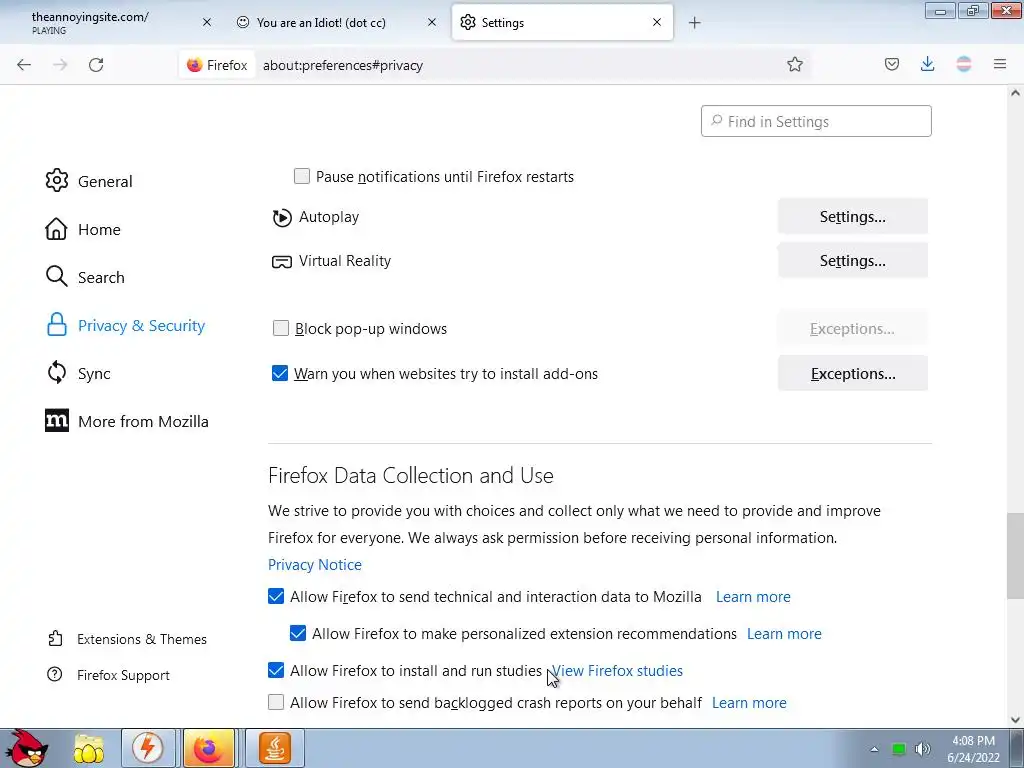Open Virtual Reality Settings button

(852, 261)
